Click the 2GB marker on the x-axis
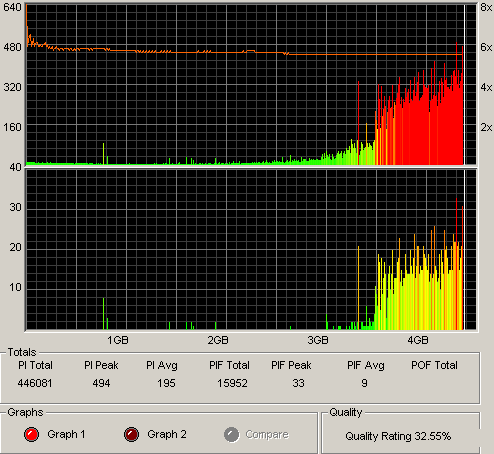 point(218,340)
